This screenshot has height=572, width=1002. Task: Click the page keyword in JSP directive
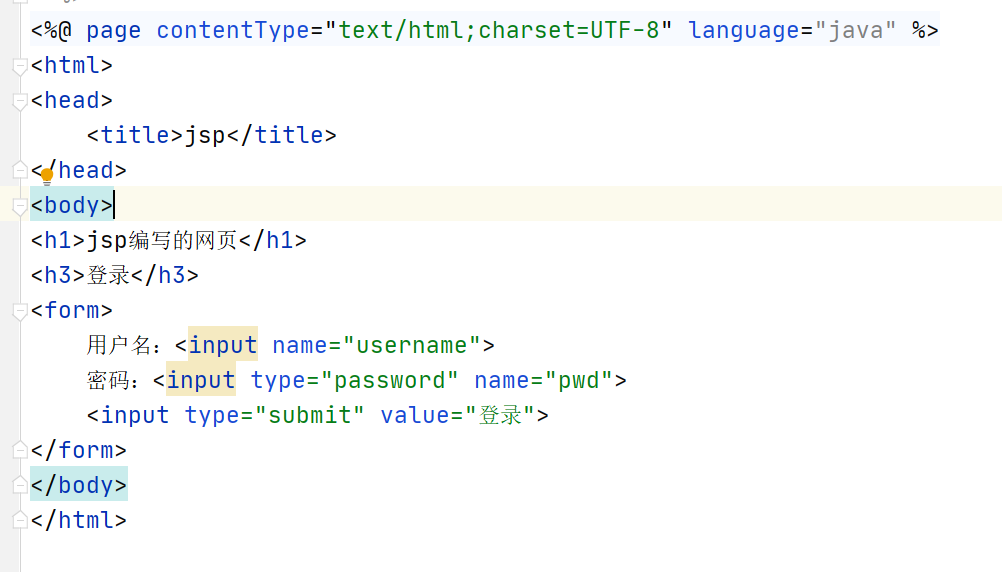pos(113,30)
